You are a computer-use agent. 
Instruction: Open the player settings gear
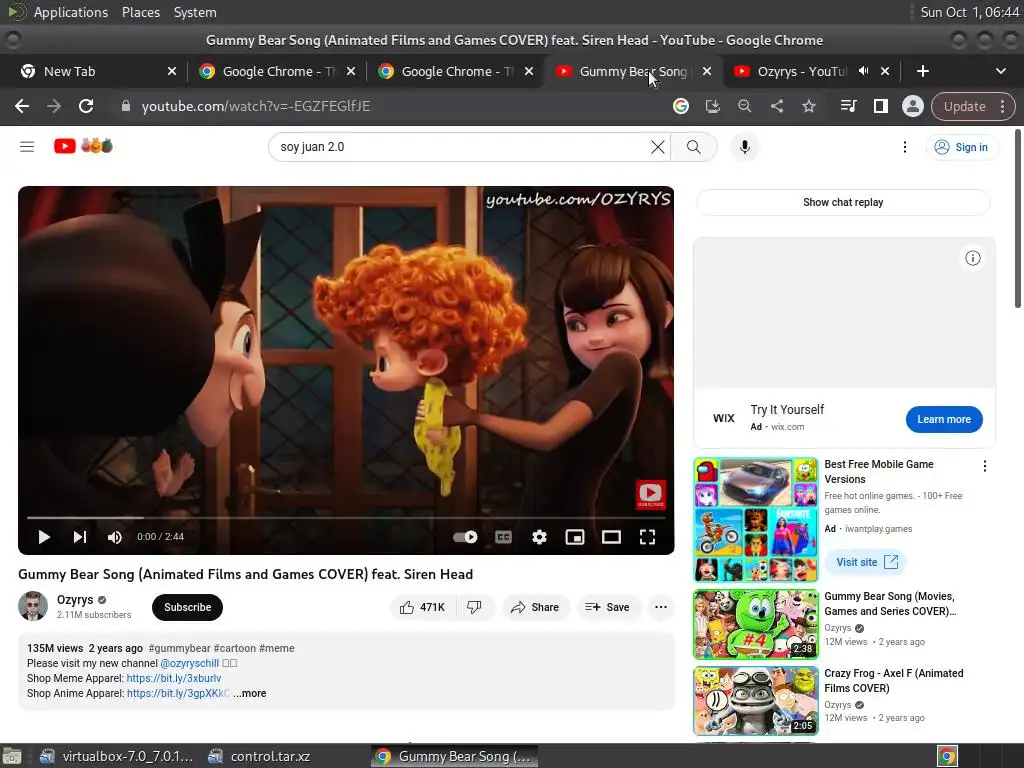coord(539,537)
